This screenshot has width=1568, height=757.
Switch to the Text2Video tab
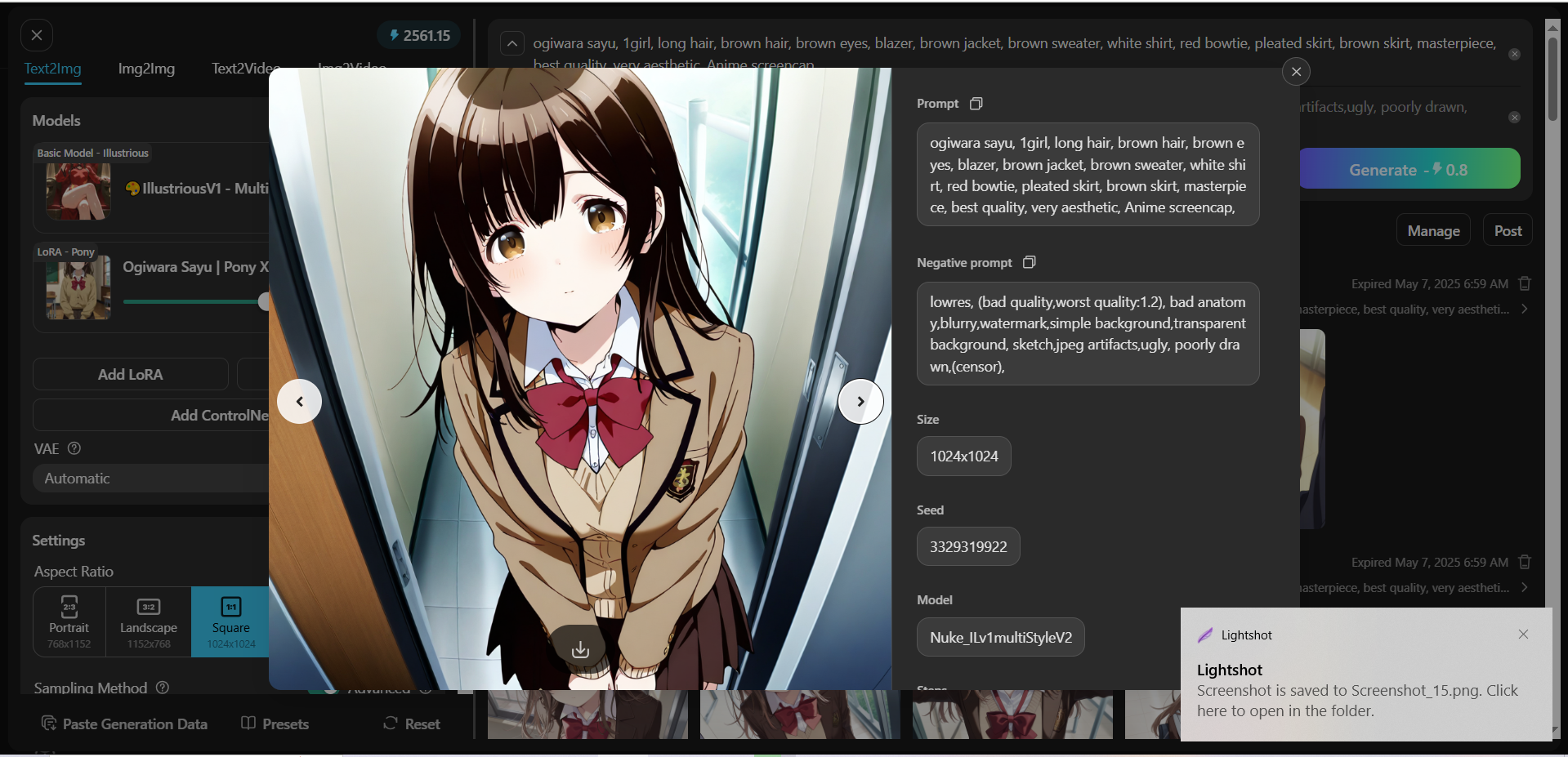tap(246, 69)
